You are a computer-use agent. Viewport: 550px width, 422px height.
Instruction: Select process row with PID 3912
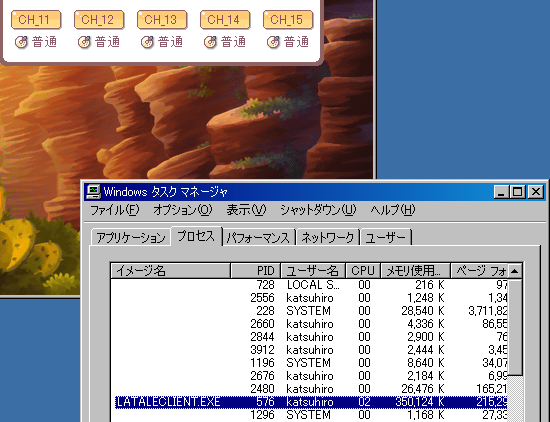click(309, 350)
